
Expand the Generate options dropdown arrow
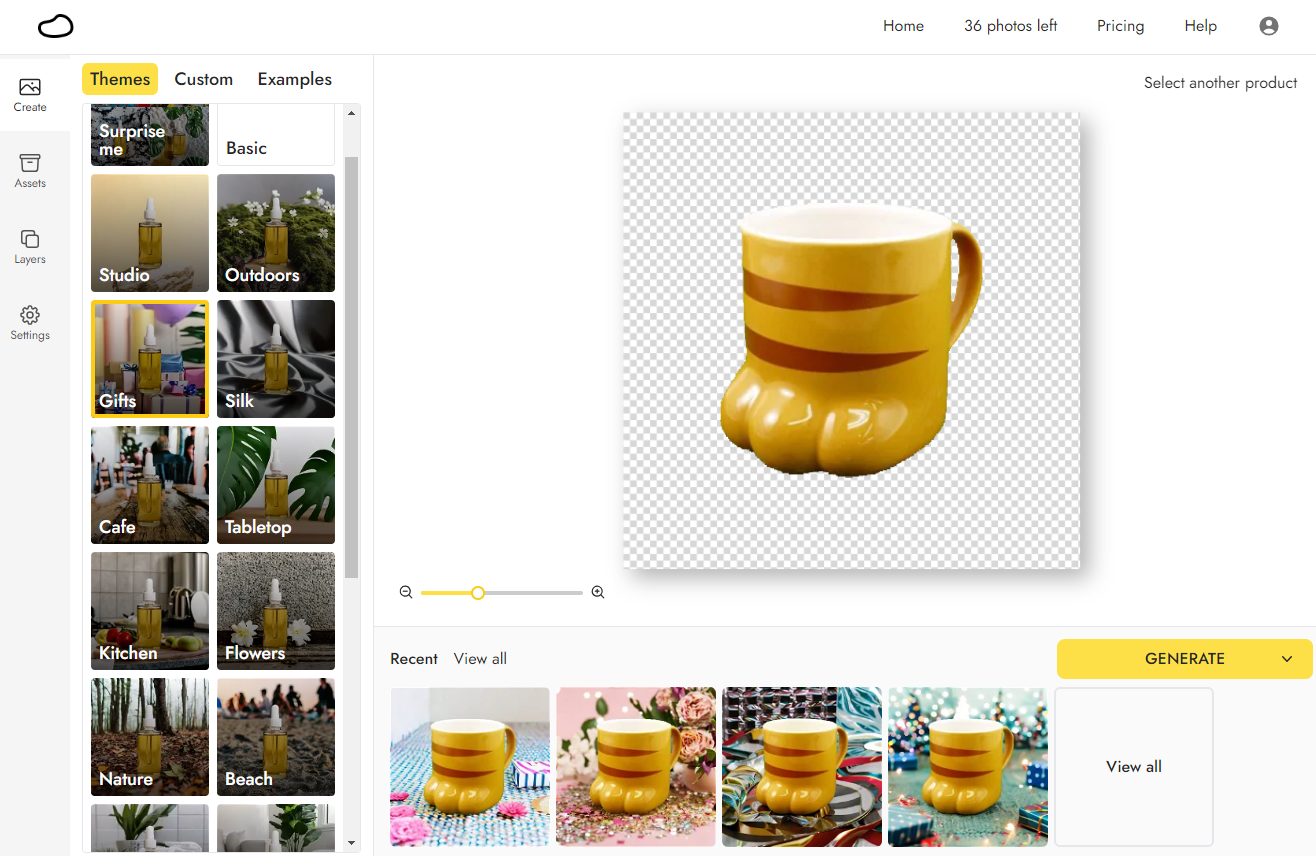(1287, 659)
